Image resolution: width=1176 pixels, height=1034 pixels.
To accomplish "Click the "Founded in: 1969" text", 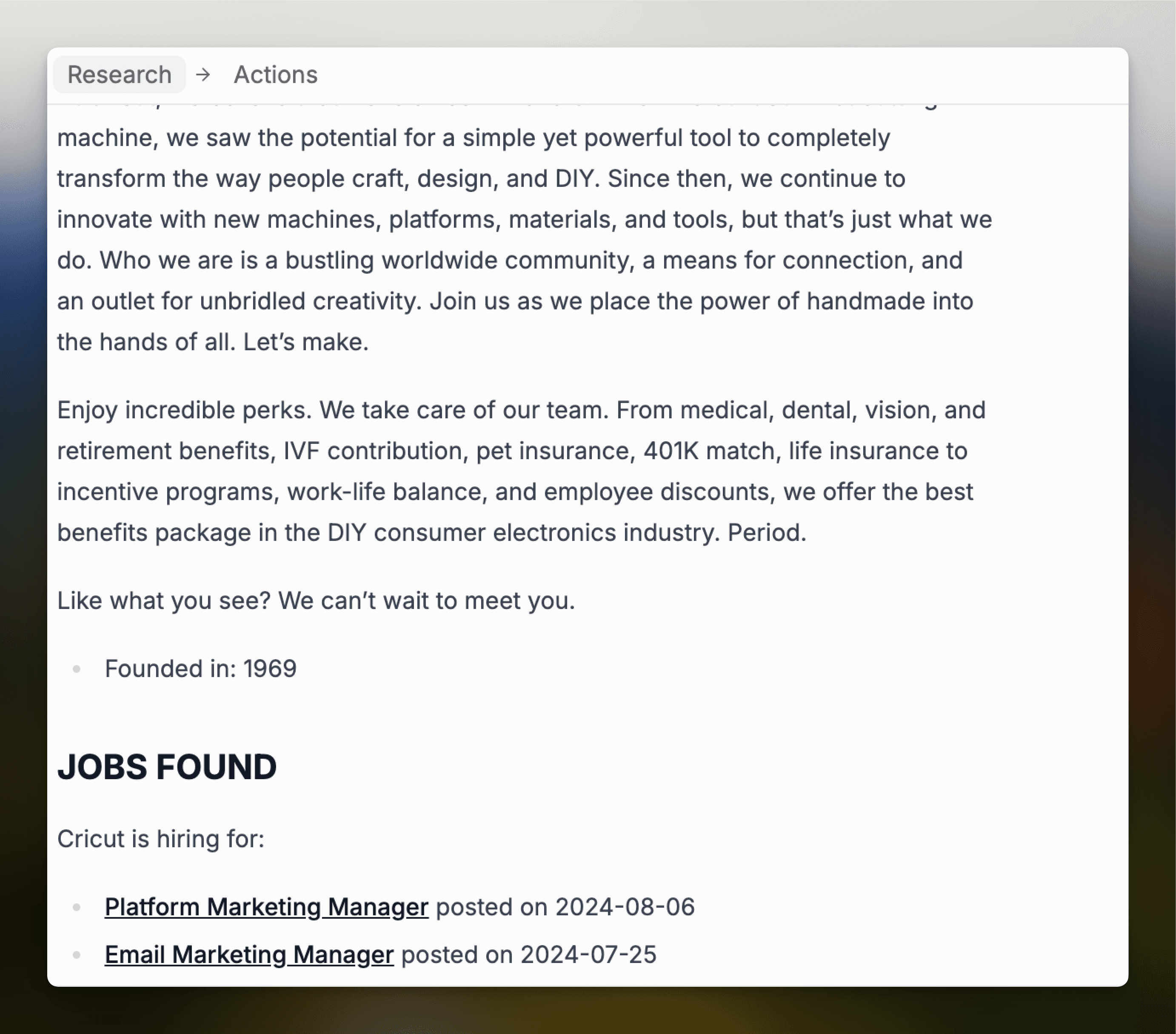I will pyautogui.click(x=200, y=668).
